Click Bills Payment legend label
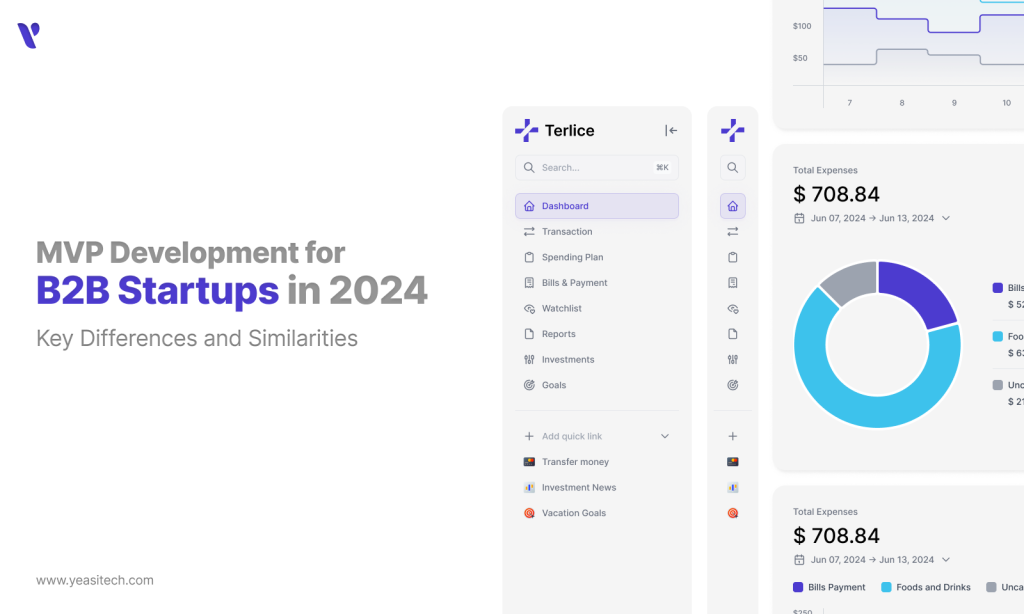Image resolution: width=1024 pixels, height=614 pixels. coord(837,587)
